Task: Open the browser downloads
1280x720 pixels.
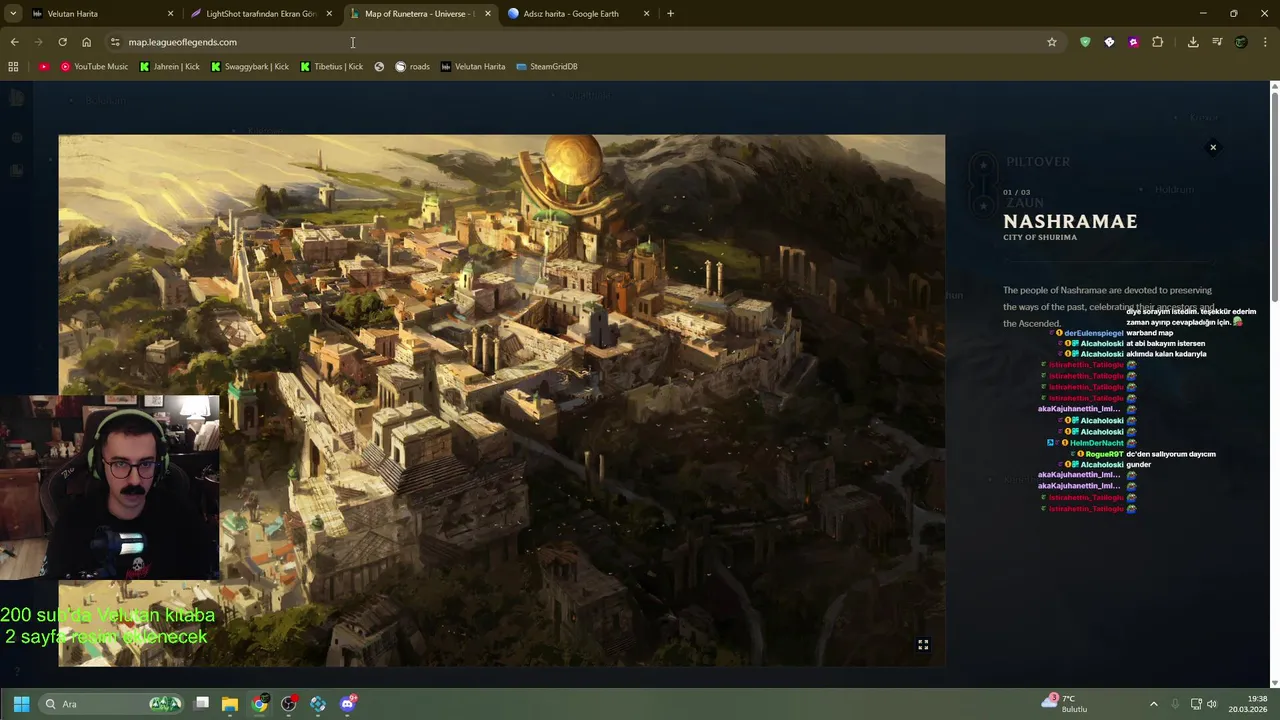Action: click(1193, 42)
